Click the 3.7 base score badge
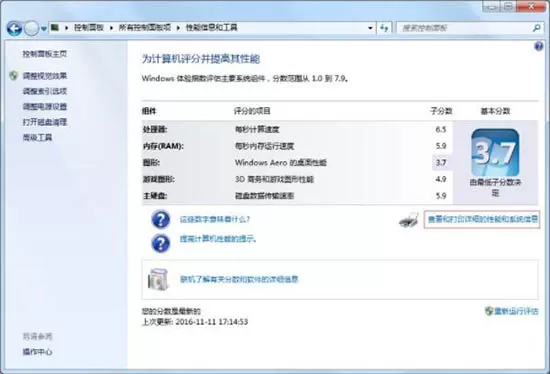550x374 pixels. coord(495,152)
